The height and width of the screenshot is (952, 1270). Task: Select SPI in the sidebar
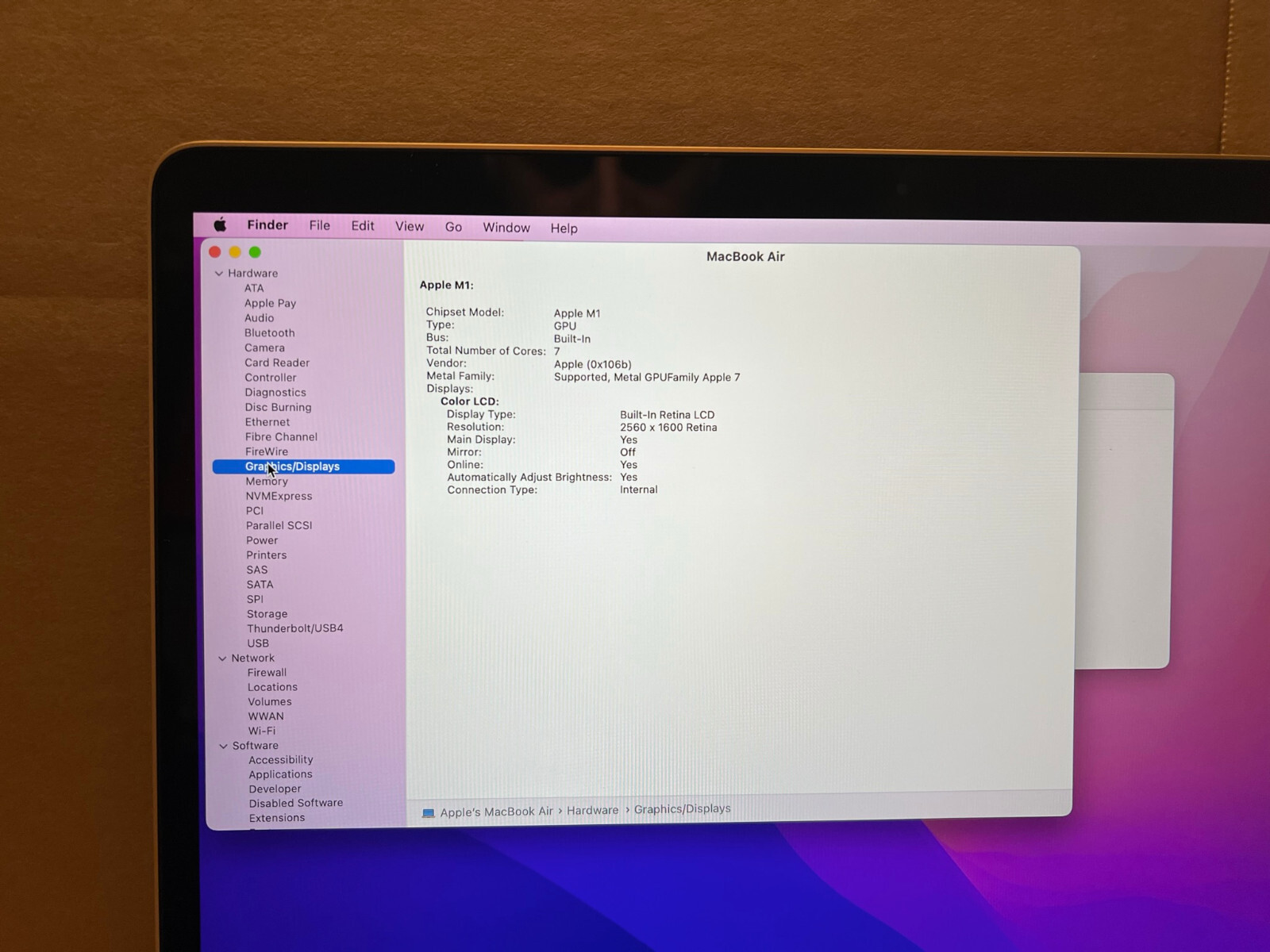point(255,599)
